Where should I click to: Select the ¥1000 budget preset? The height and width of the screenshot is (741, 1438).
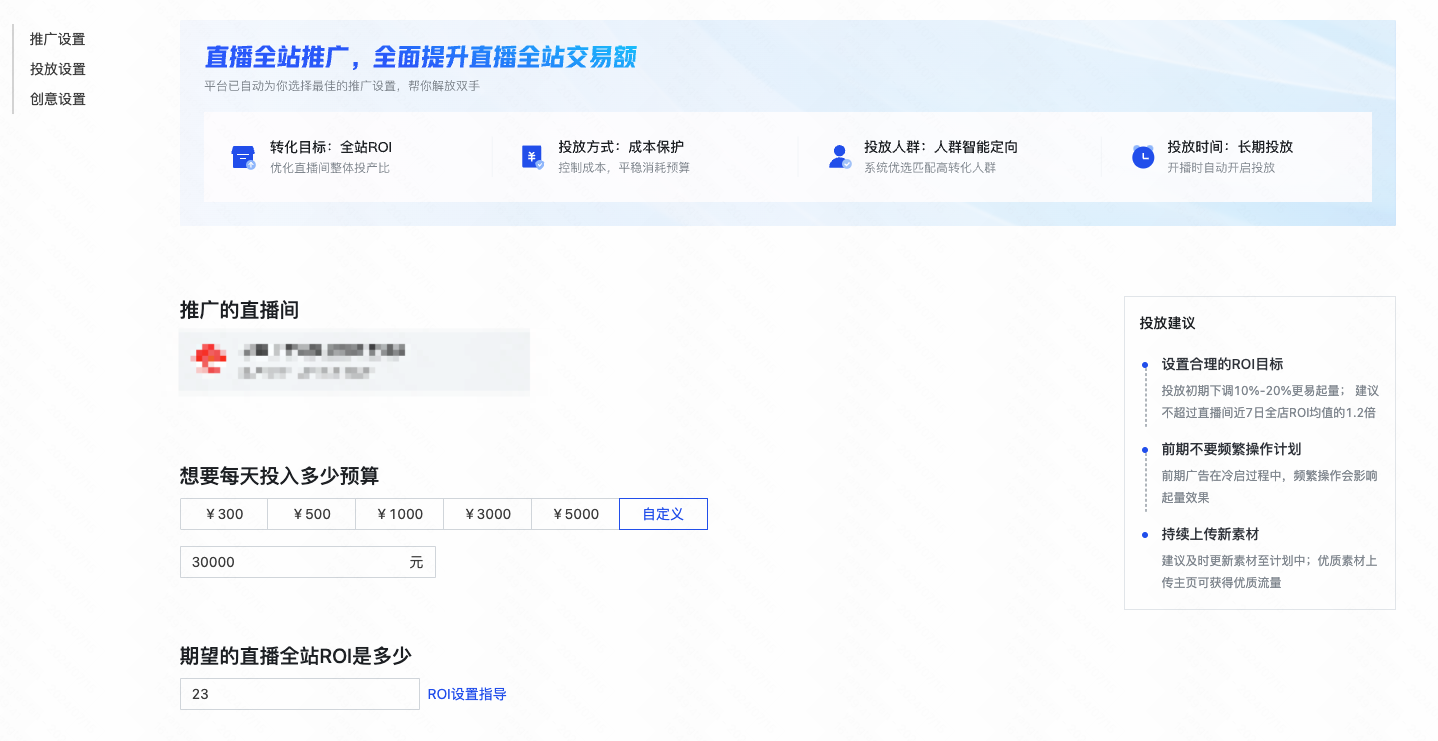[399, 513]
